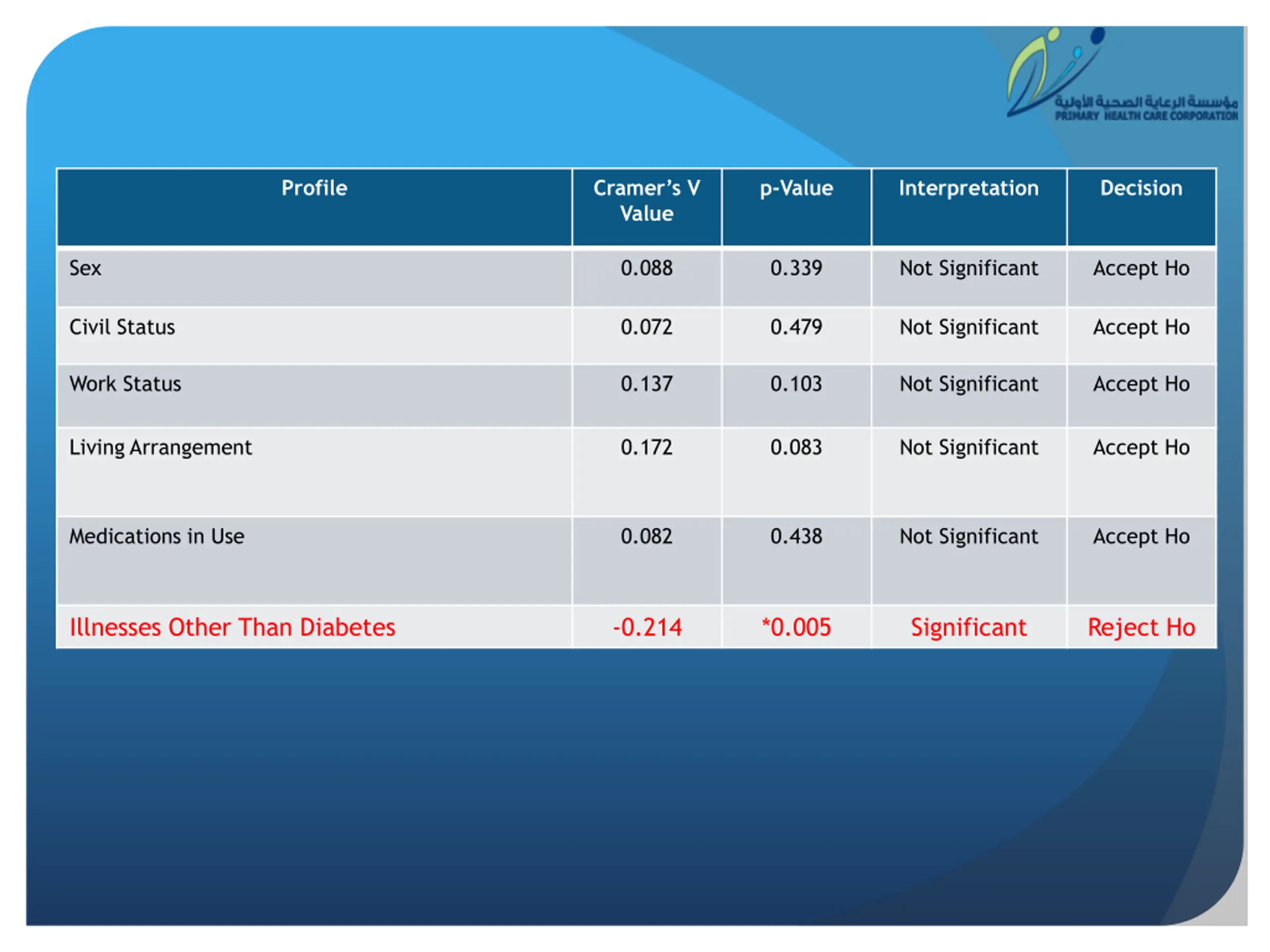Image resolution: width=1270 pixels, height=952 pixels.
Task: Click the 'p-Value' column header
Action: 796,189
